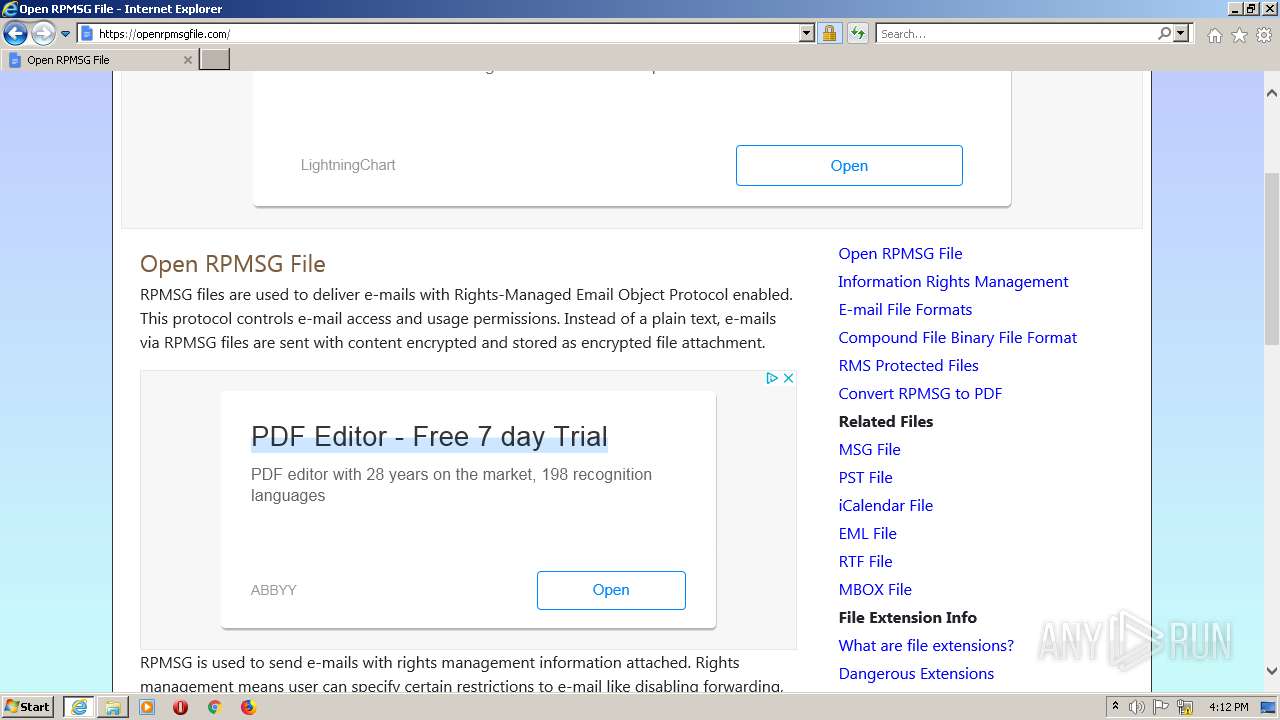The width and height of the screenshot is (1280, 720).
Task: Expand the address bar autocomplete dropdown
Action: (807, 34)
